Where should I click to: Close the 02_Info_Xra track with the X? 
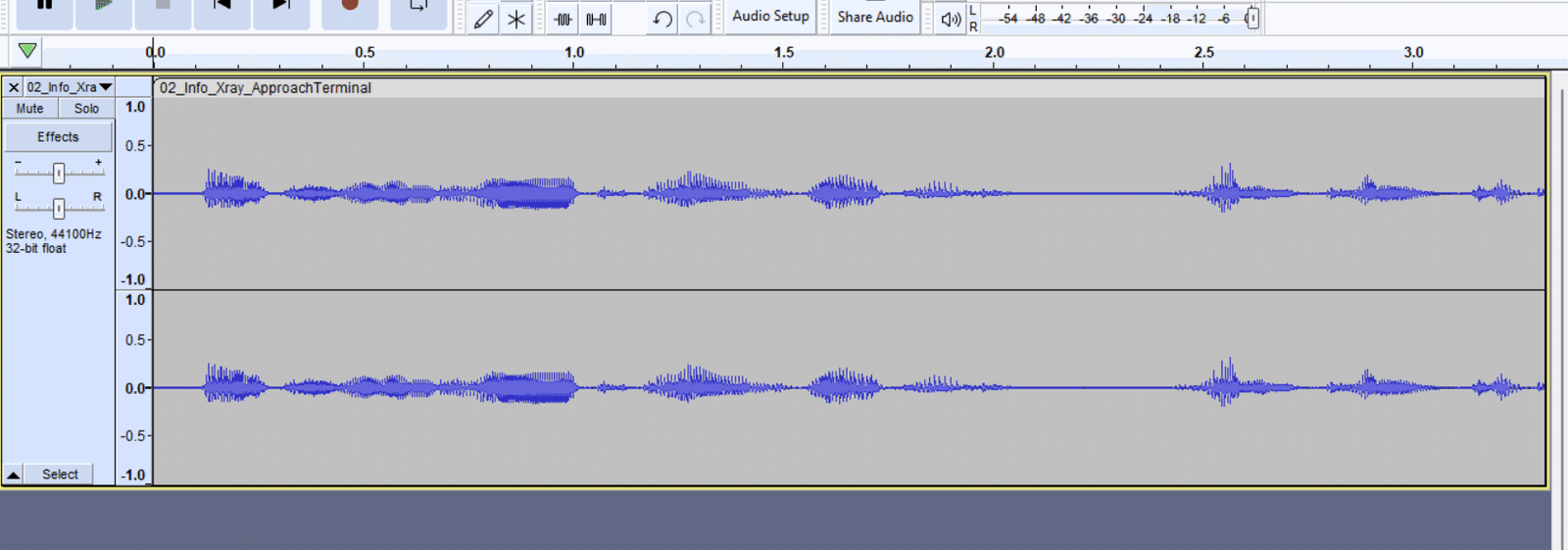14,87
